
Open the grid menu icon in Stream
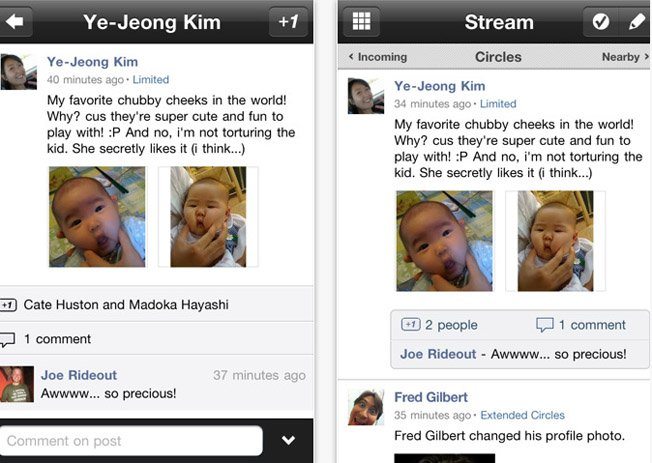pos(362,21)
